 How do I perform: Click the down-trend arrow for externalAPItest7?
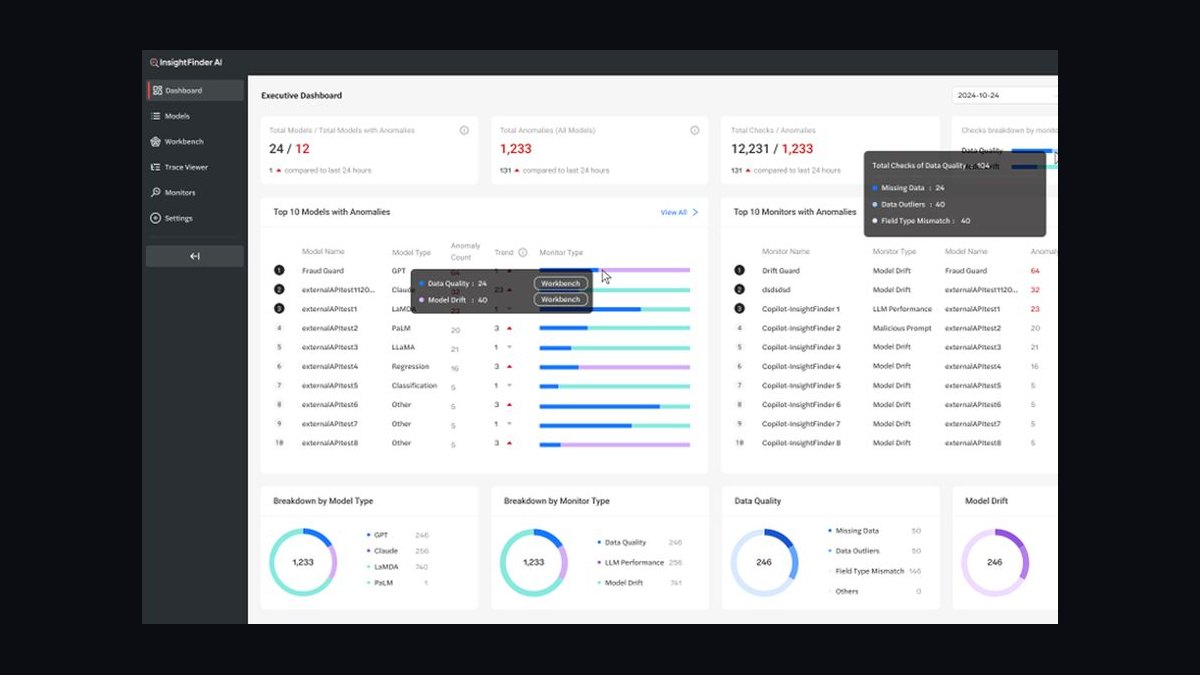pyautogui.click(x=509, y=424)
